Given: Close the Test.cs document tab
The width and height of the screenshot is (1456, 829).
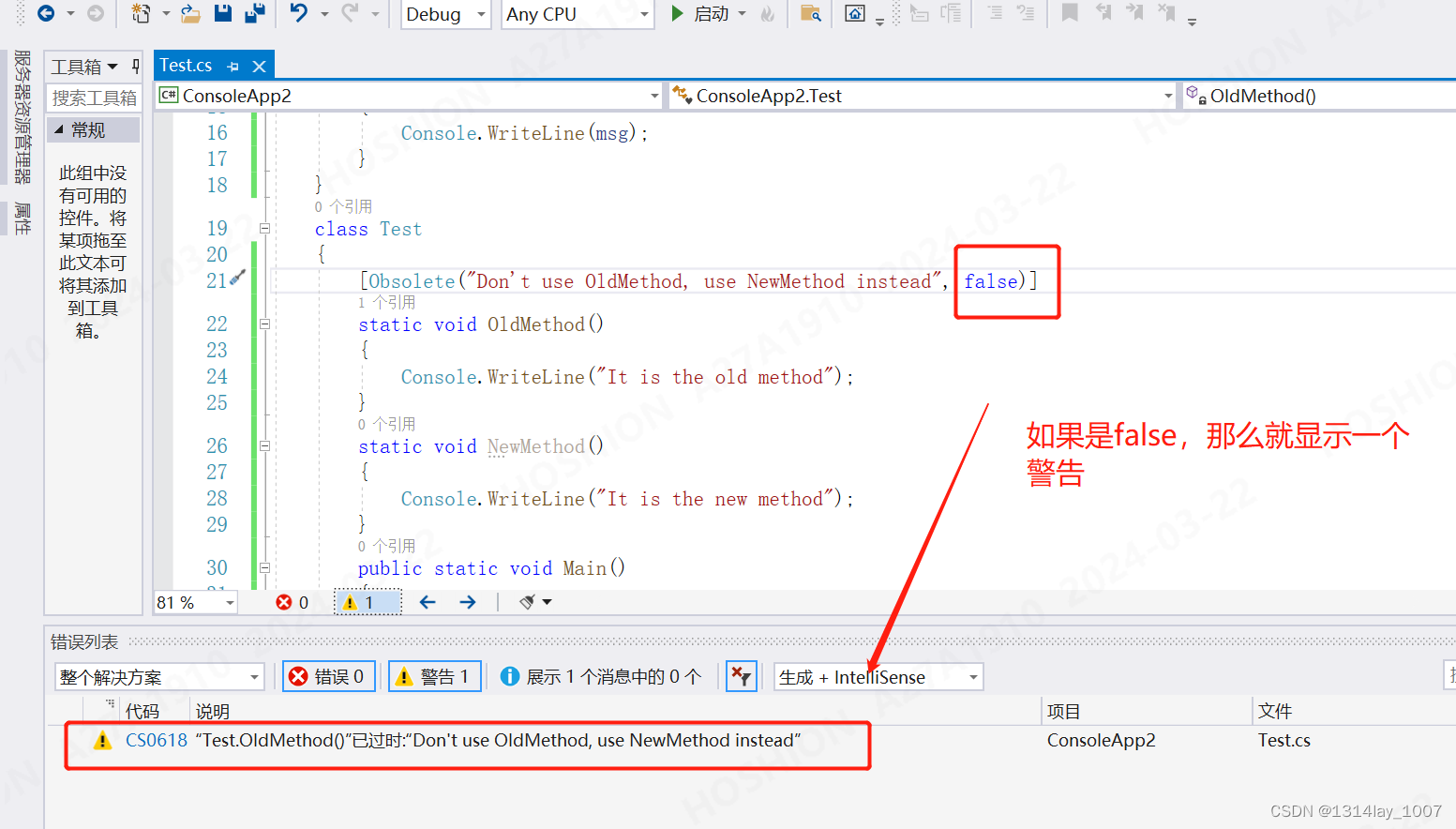Looking at the screenshot, I should click(x=260, y=66).
